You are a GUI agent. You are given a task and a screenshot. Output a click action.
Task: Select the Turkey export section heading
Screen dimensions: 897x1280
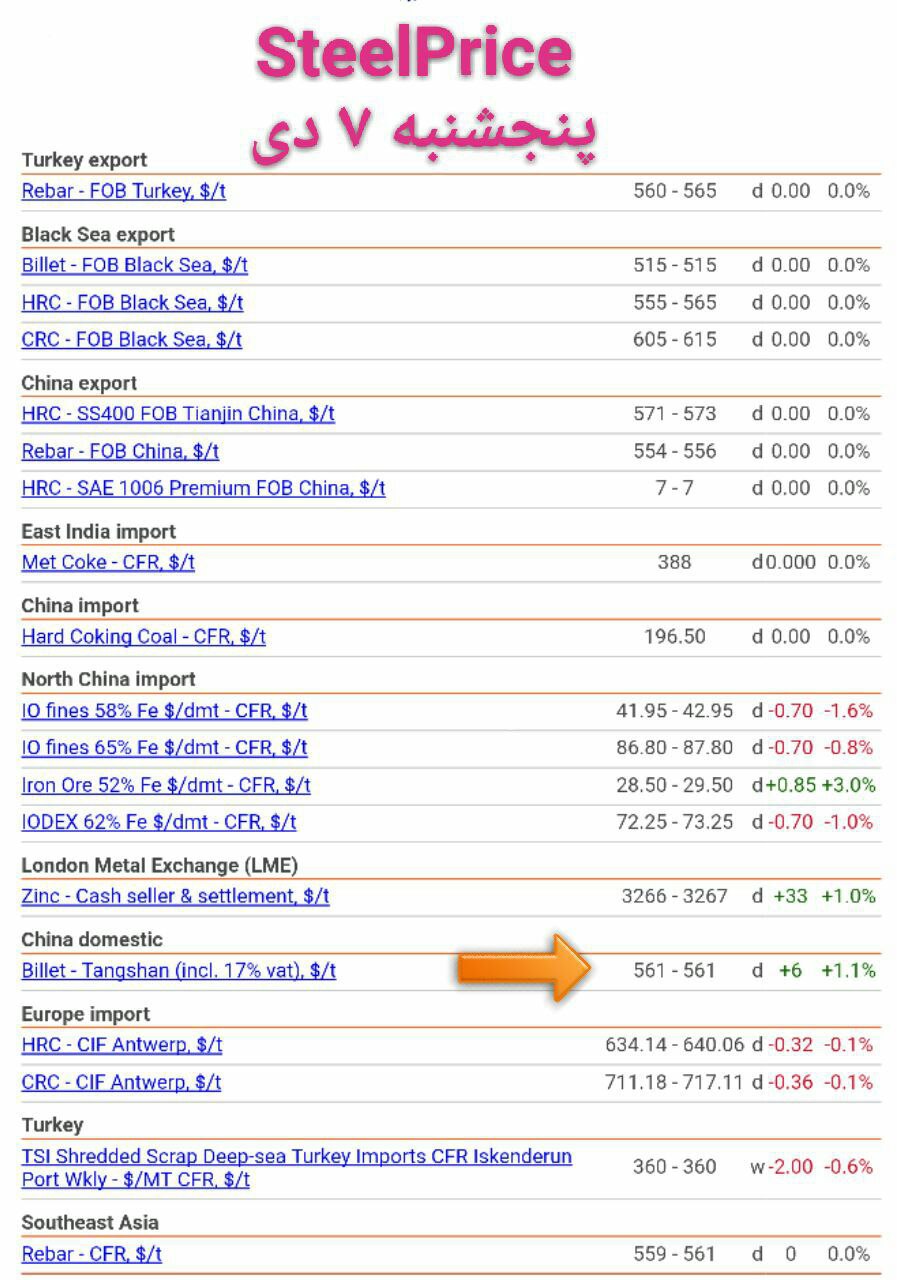click(x=84, y=160)
